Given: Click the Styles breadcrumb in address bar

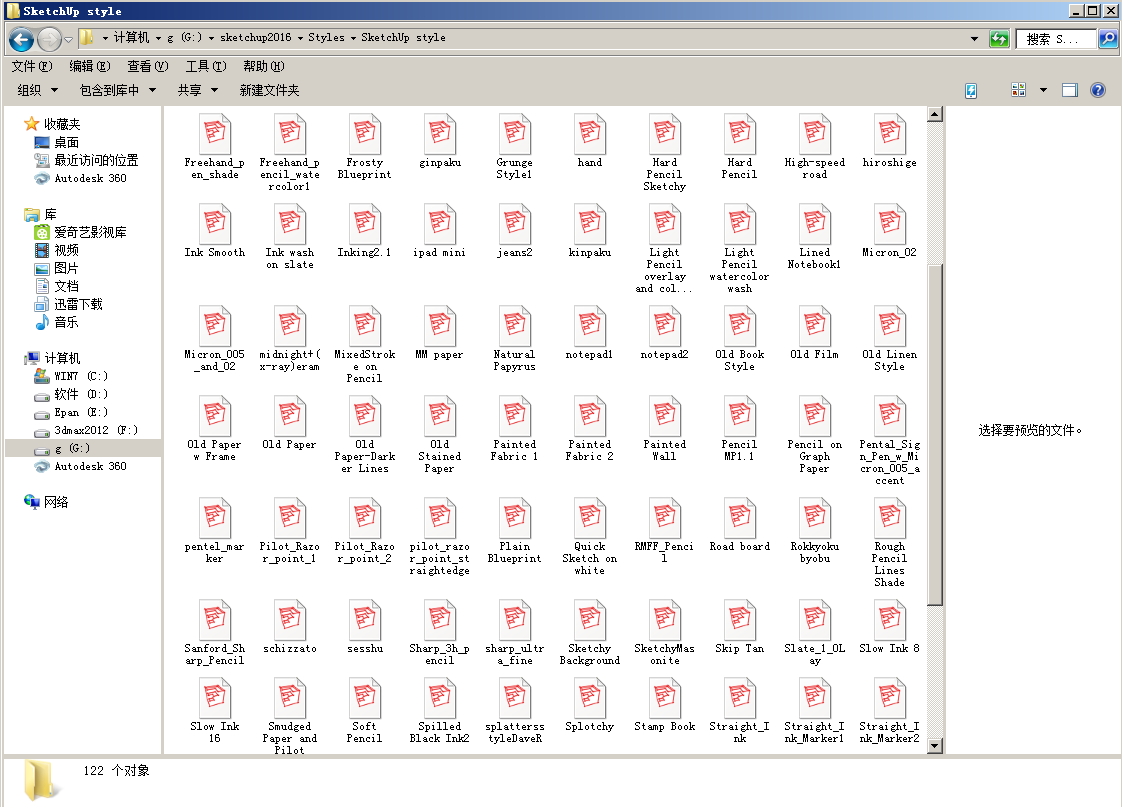Looking at the screenshot, I should click(326, 38).
